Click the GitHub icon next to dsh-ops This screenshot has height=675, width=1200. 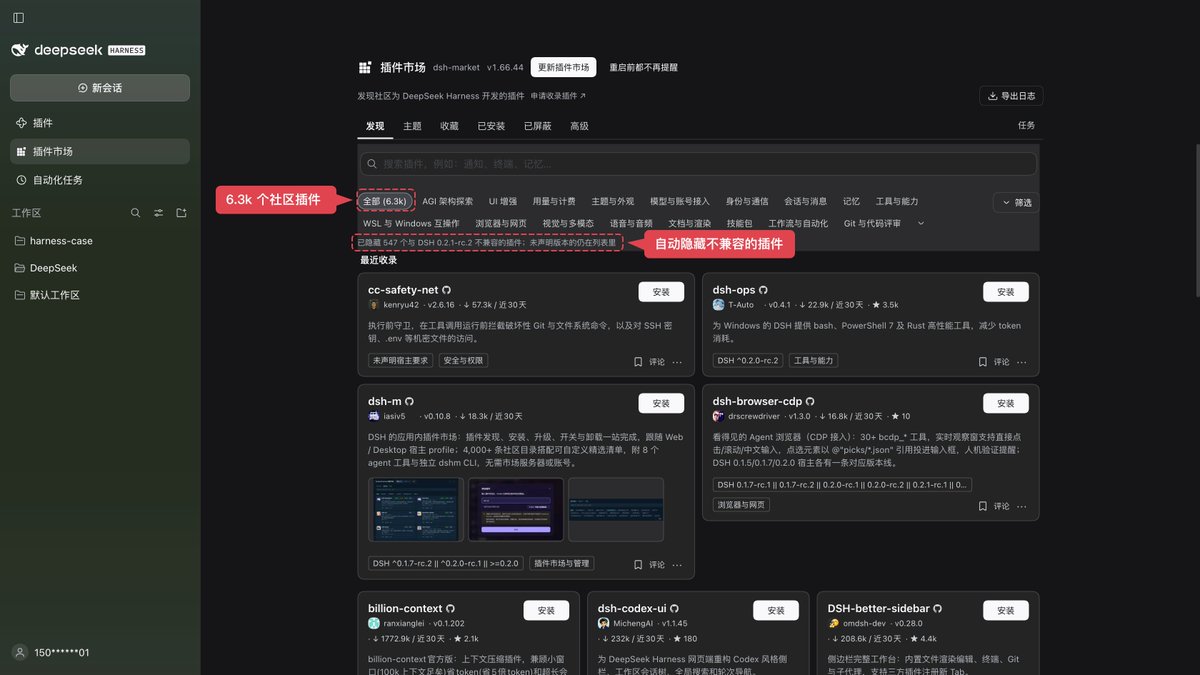tap(763, 290)
